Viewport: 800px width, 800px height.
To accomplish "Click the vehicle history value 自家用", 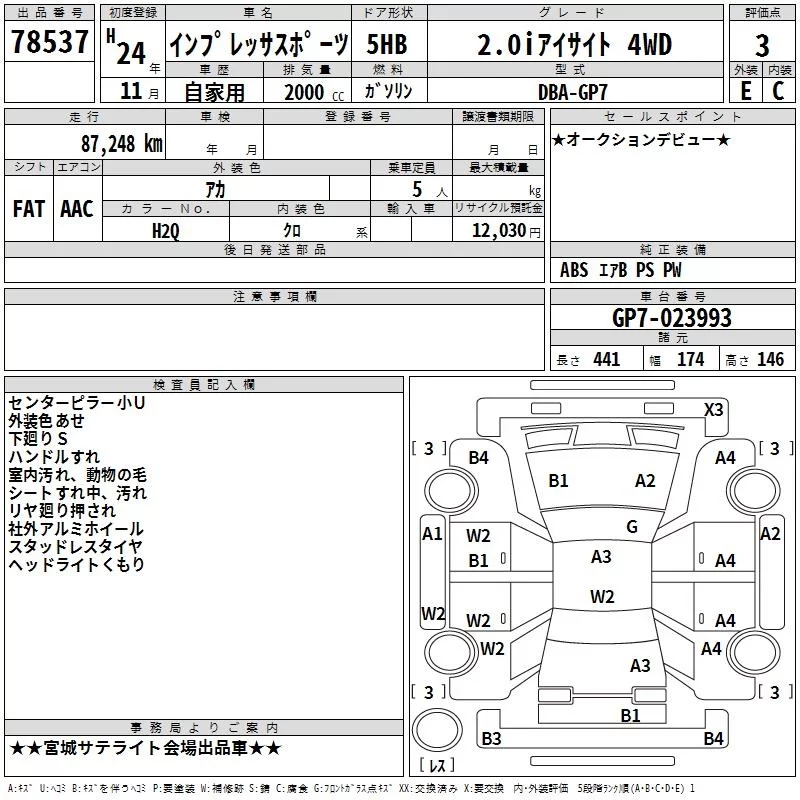I will pyautogui.click(x=214, y=92).
